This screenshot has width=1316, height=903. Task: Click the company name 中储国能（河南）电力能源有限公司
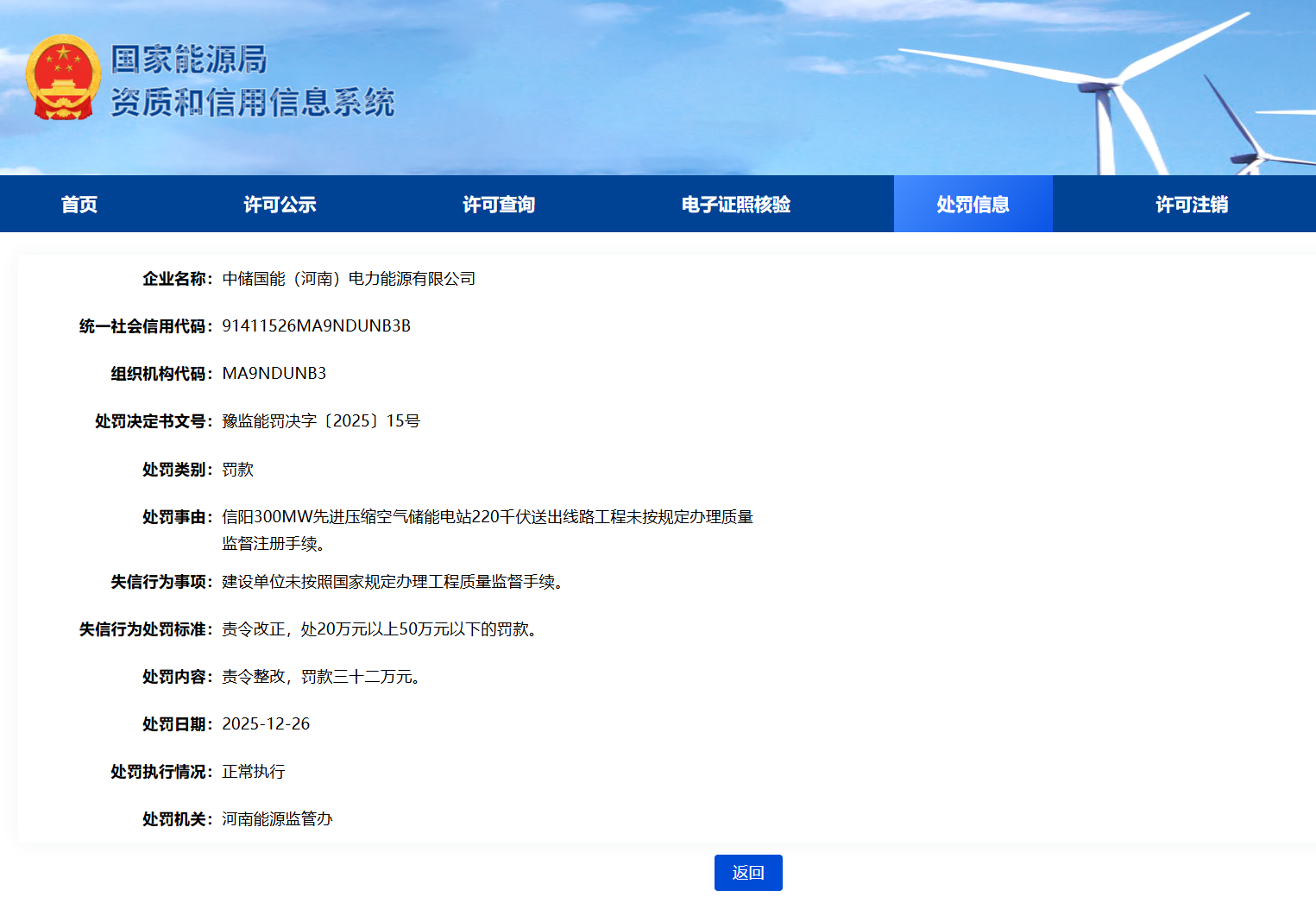click(349, 279)
